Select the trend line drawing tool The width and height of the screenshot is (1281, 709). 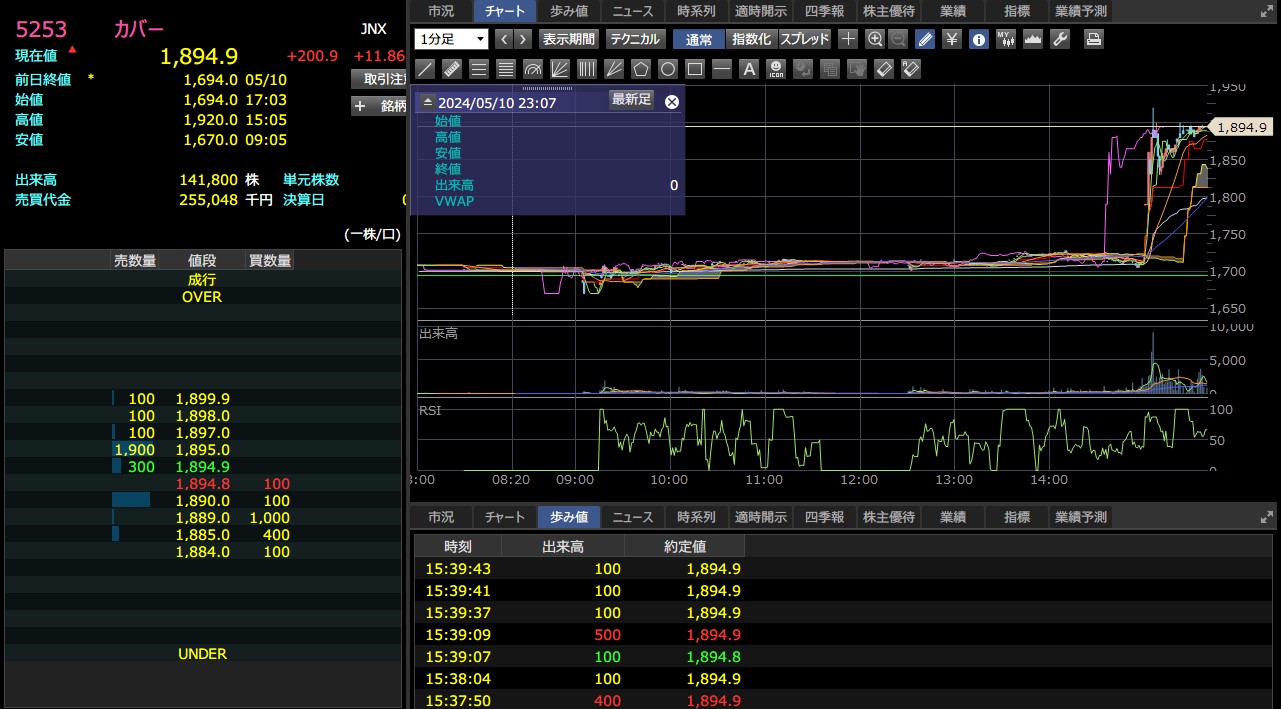coord(425,69)
